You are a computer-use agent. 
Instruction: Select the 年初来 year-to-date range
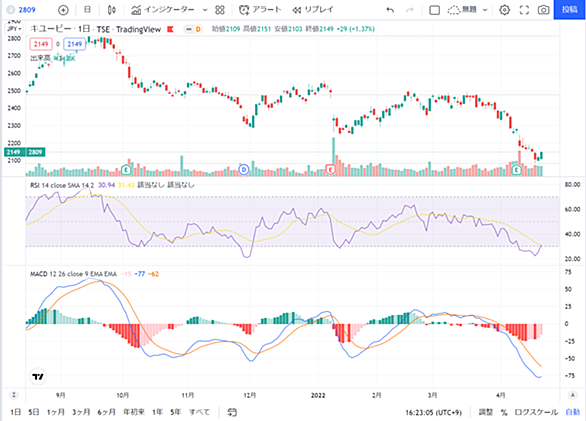pos(134,412)
